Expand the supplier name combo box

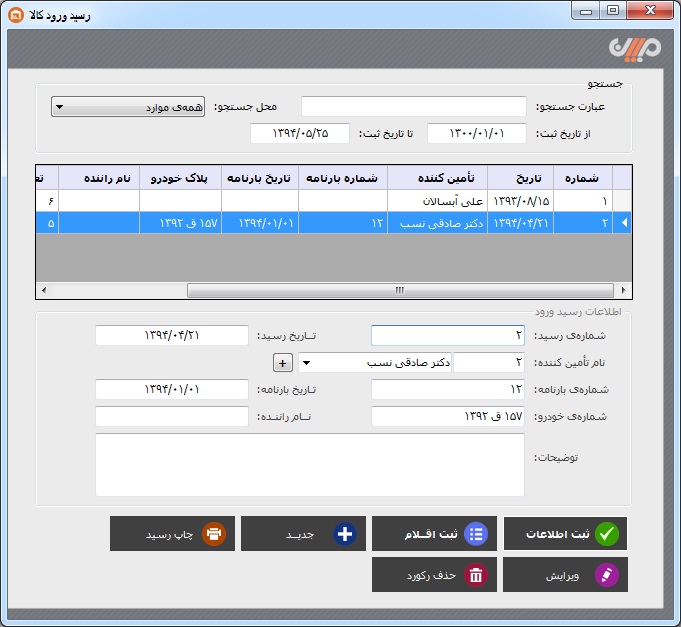tap(306, 363)
